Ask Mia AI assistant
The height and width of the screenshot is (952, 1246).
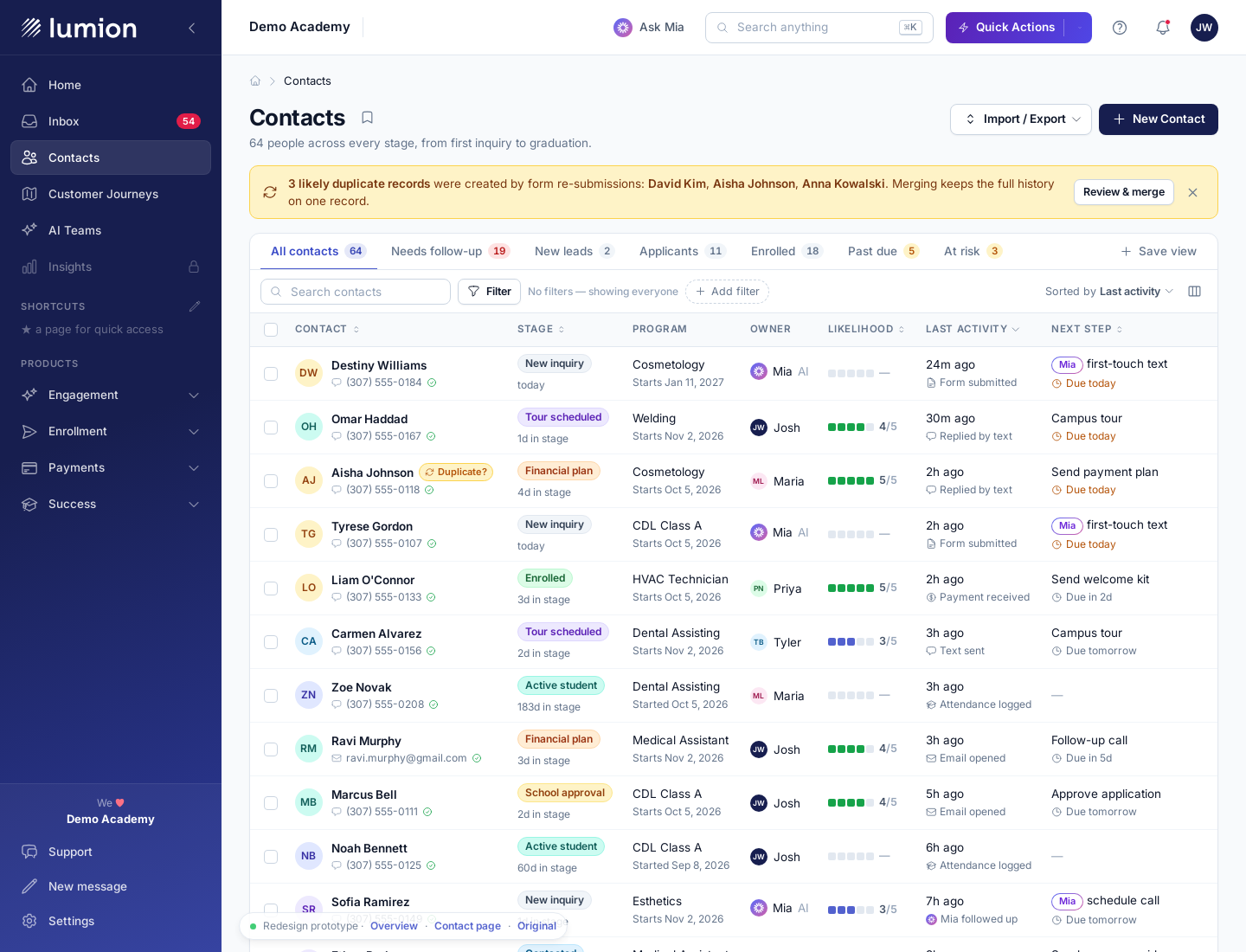(x=649, y=28)
